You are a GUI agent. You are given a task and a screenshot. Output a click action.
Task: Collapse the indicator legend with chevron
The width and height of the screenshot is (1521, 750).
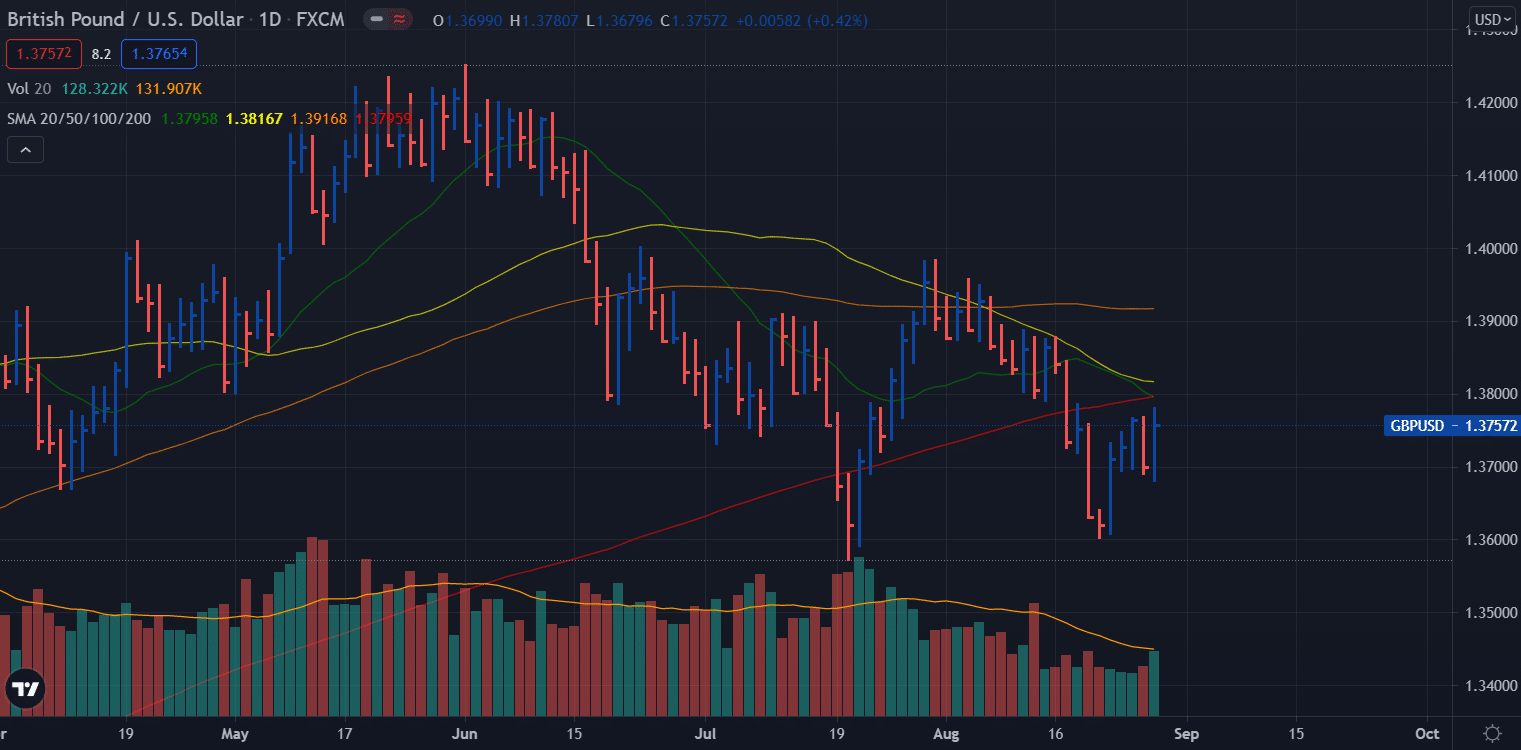[x=25, y=151]
